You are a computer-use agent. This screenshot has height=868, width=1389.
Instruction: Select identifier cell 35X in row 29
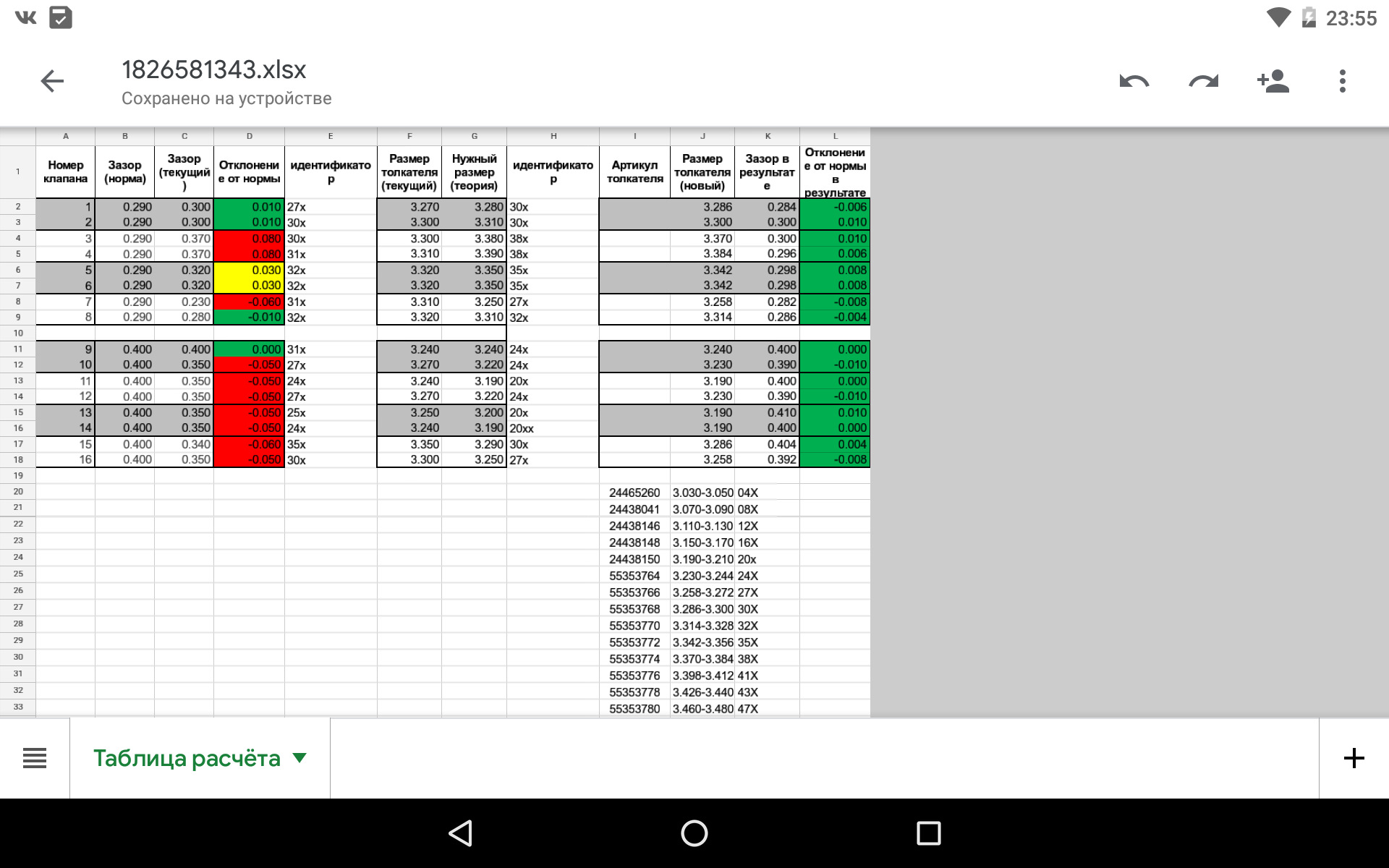point(768,642)
